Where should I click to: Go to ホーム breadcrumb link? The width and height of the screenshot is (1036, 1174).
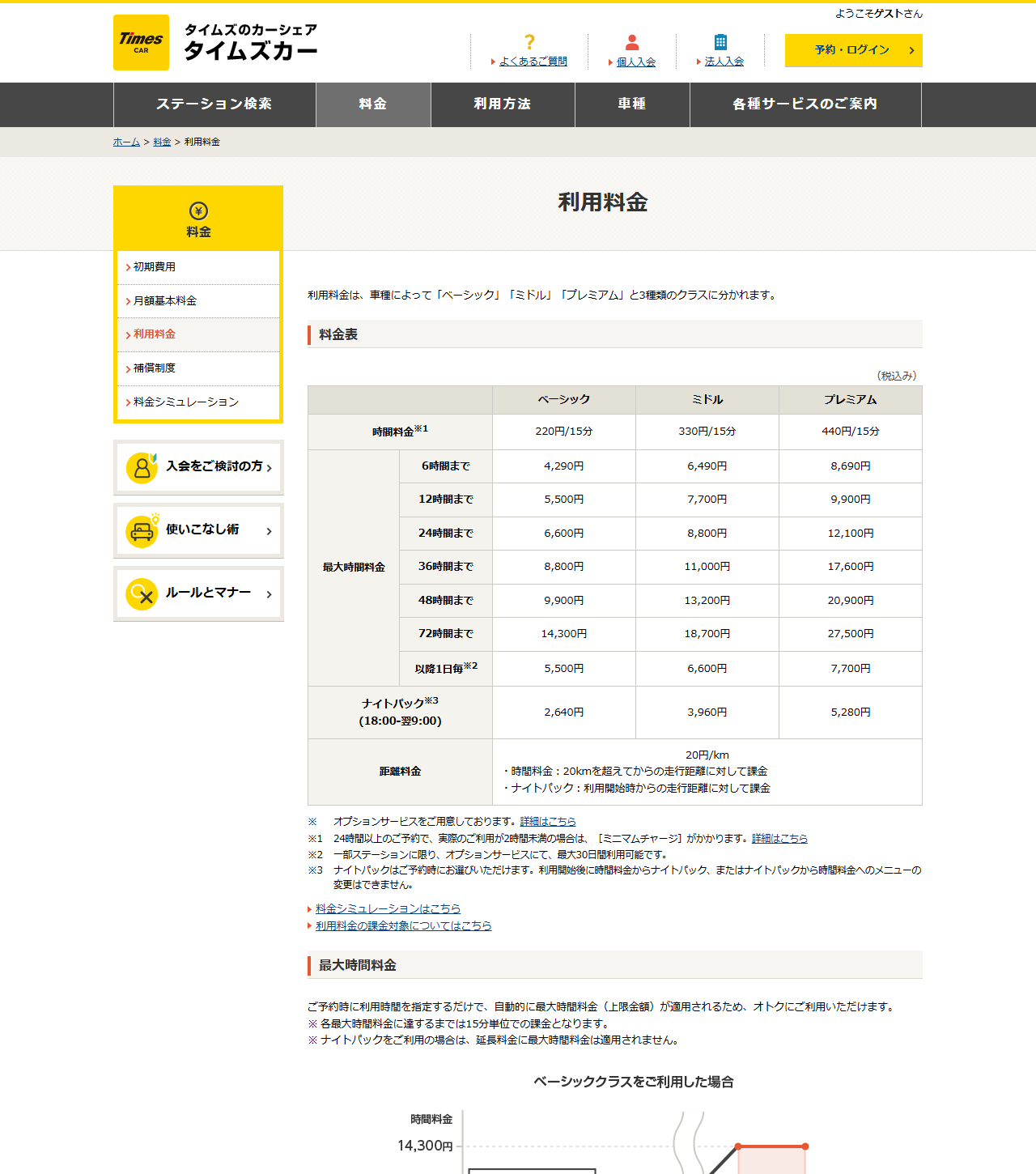126,142
